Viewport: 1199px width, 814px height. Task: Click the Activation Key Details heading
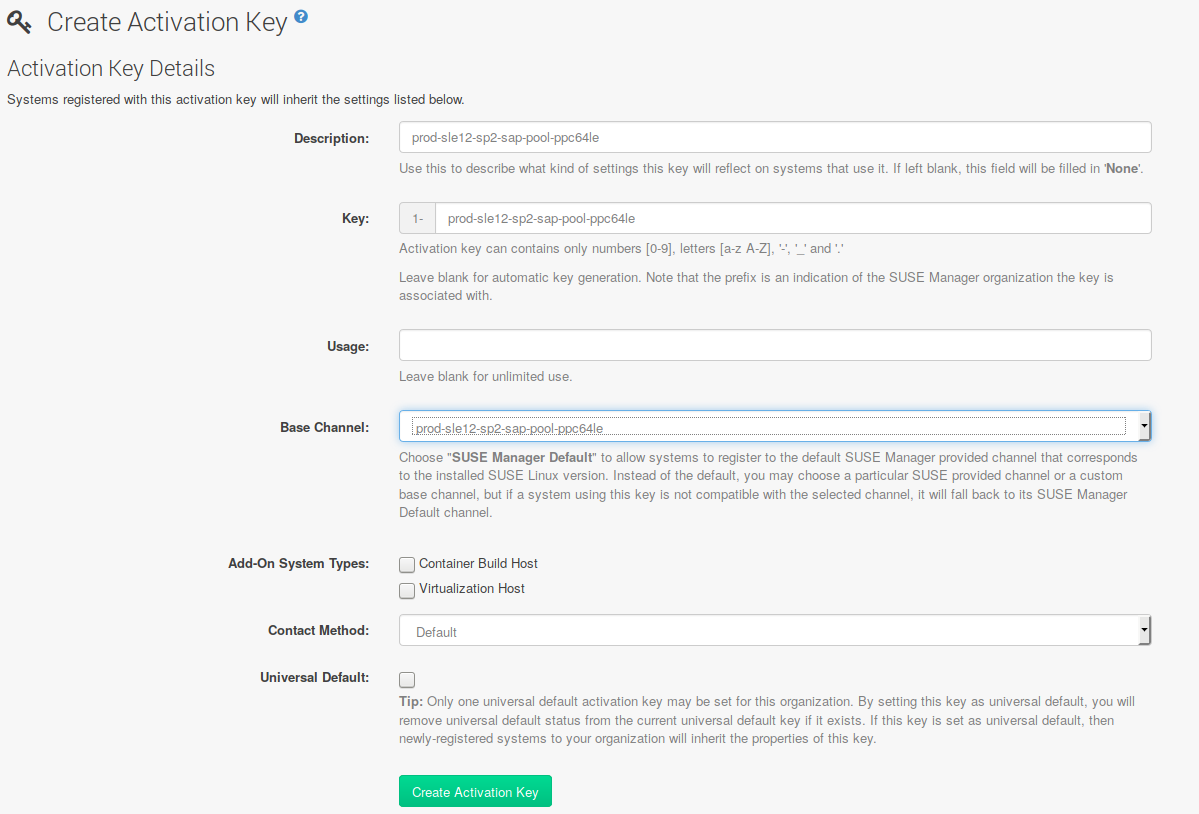coord(110,68)
